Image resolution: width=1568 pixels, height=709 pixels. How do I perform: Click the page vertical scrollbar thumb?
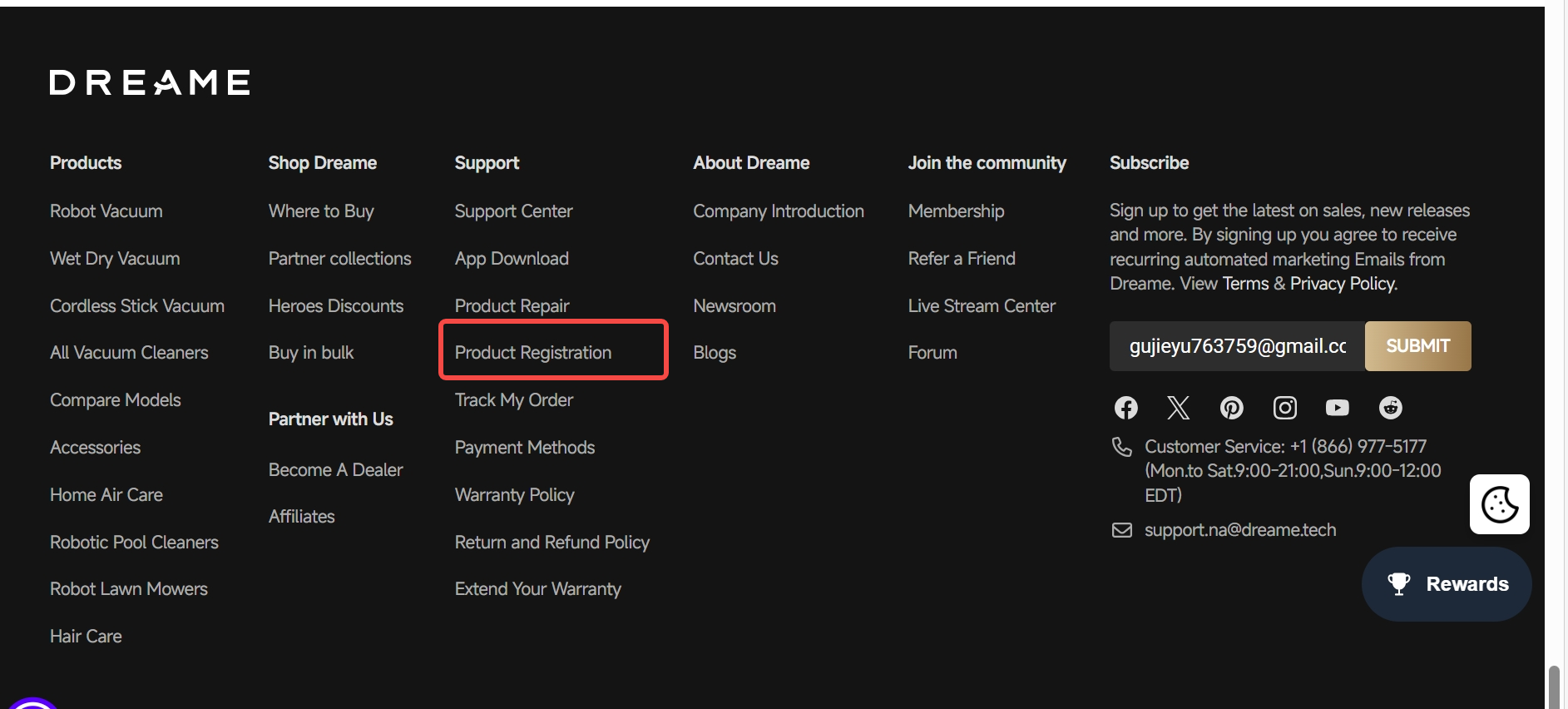click(1553, 687)
